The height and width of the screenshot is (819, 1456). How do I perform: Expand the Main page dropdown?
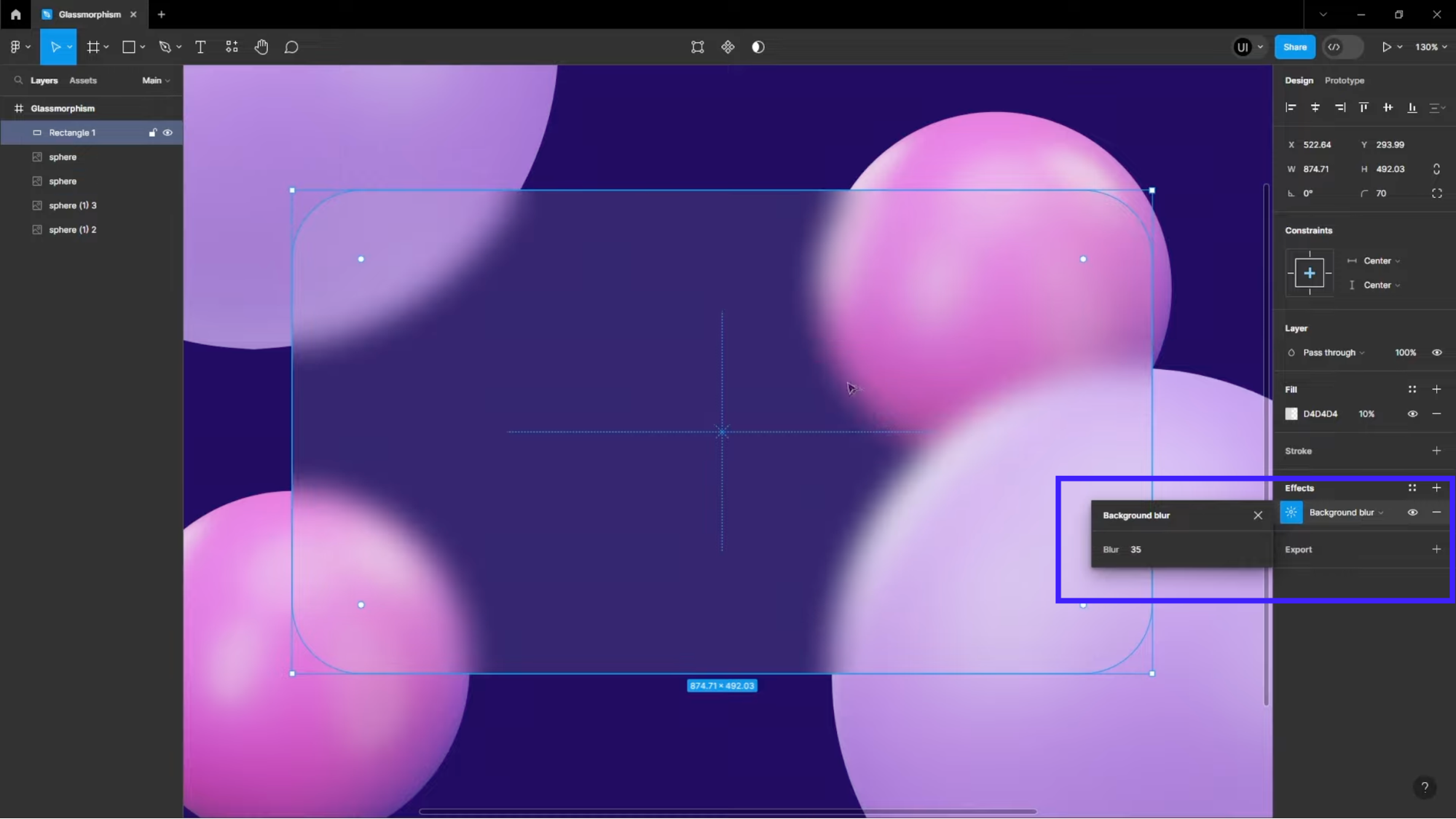(x=156, y=81)
